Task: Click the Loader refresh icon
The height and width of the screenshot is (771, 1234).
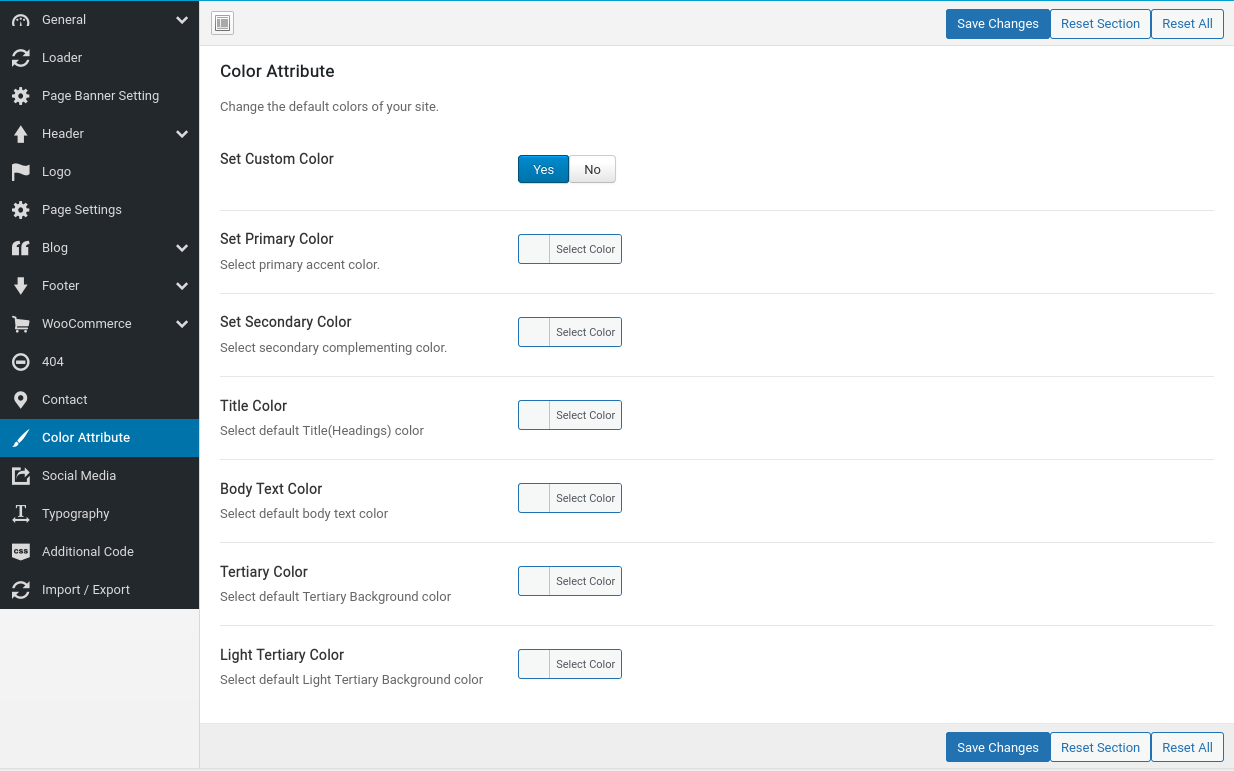Action: click(x=21, y=58)
